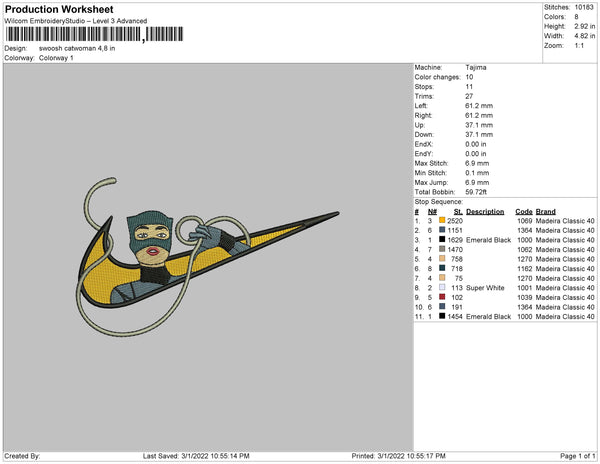Click the 'Stop Sequence:' label
This screenshot has height=464, width=600.
click(439, 202)
